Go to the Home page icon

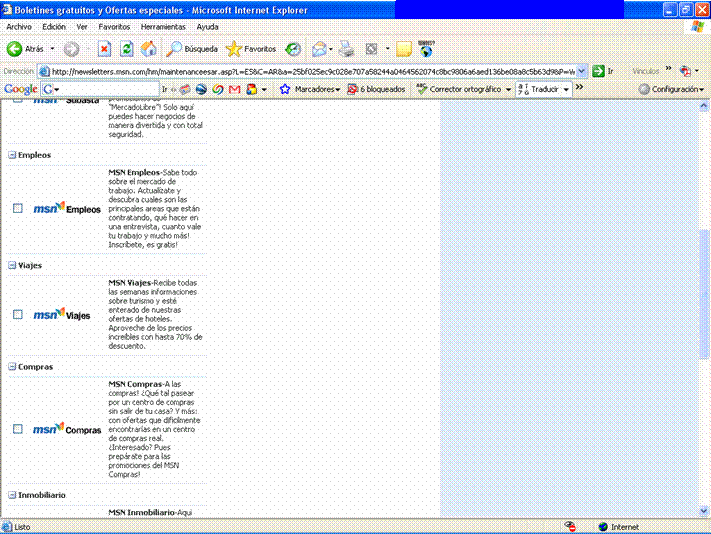click(149, 48)
